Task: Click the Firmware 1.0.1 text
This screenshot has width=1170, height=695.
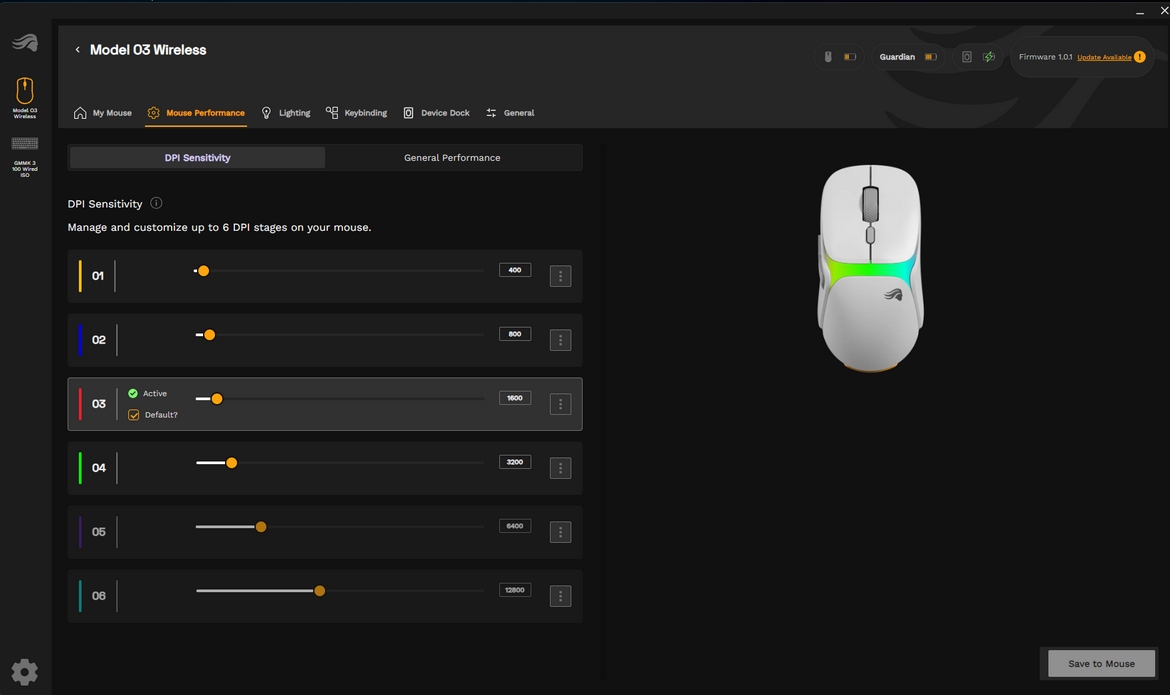Action: (1045, 57)
